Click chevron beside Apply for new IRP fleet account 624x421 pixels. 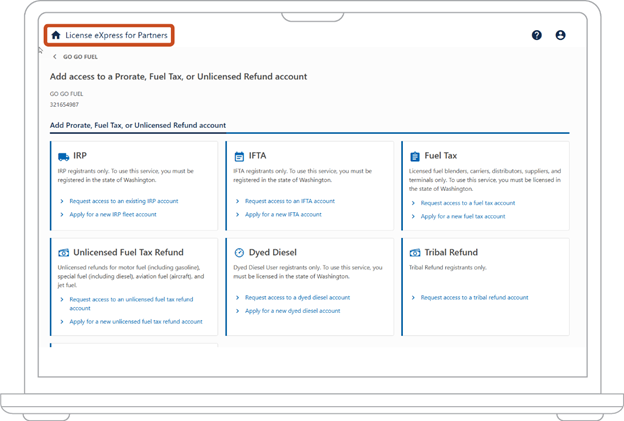[62, 214]
